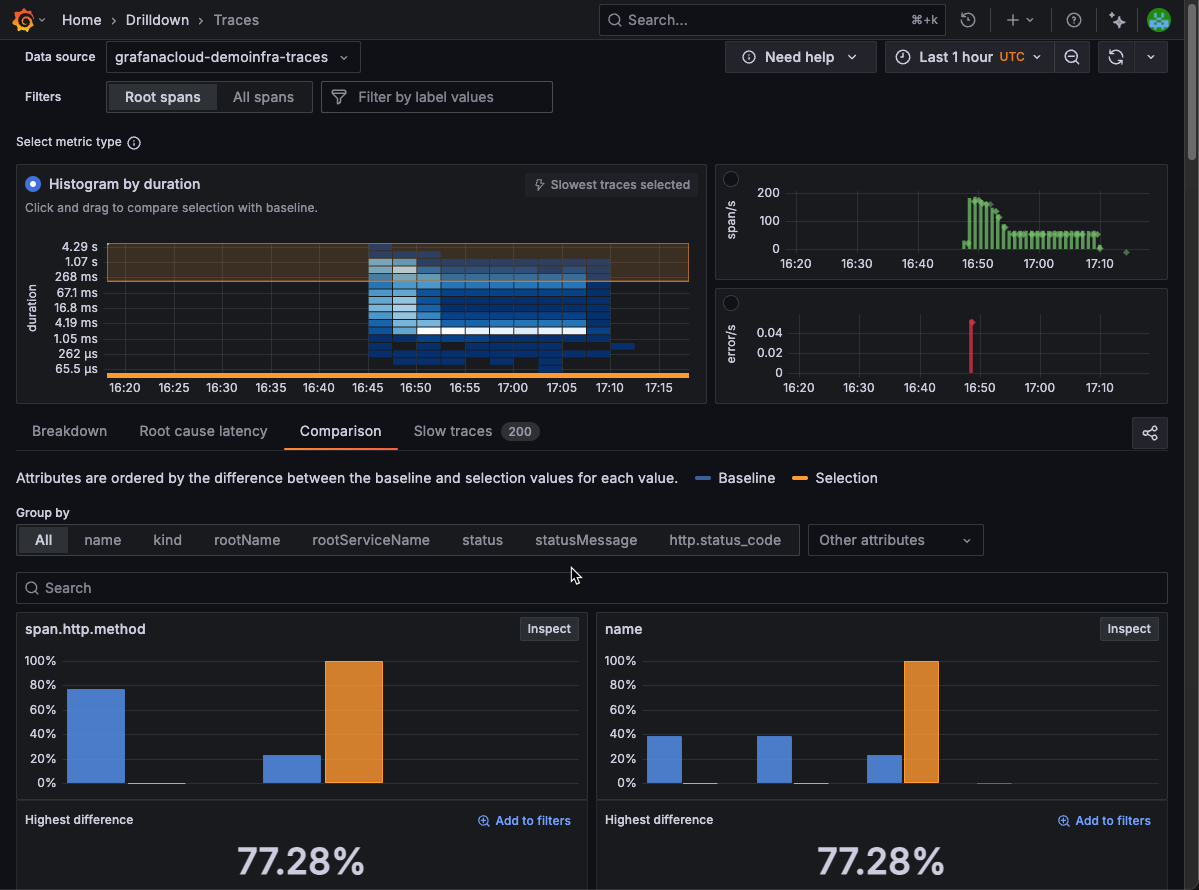Focus the Filter by label values field
Viewport: 1199px width, 890px height.
[437, 97]
